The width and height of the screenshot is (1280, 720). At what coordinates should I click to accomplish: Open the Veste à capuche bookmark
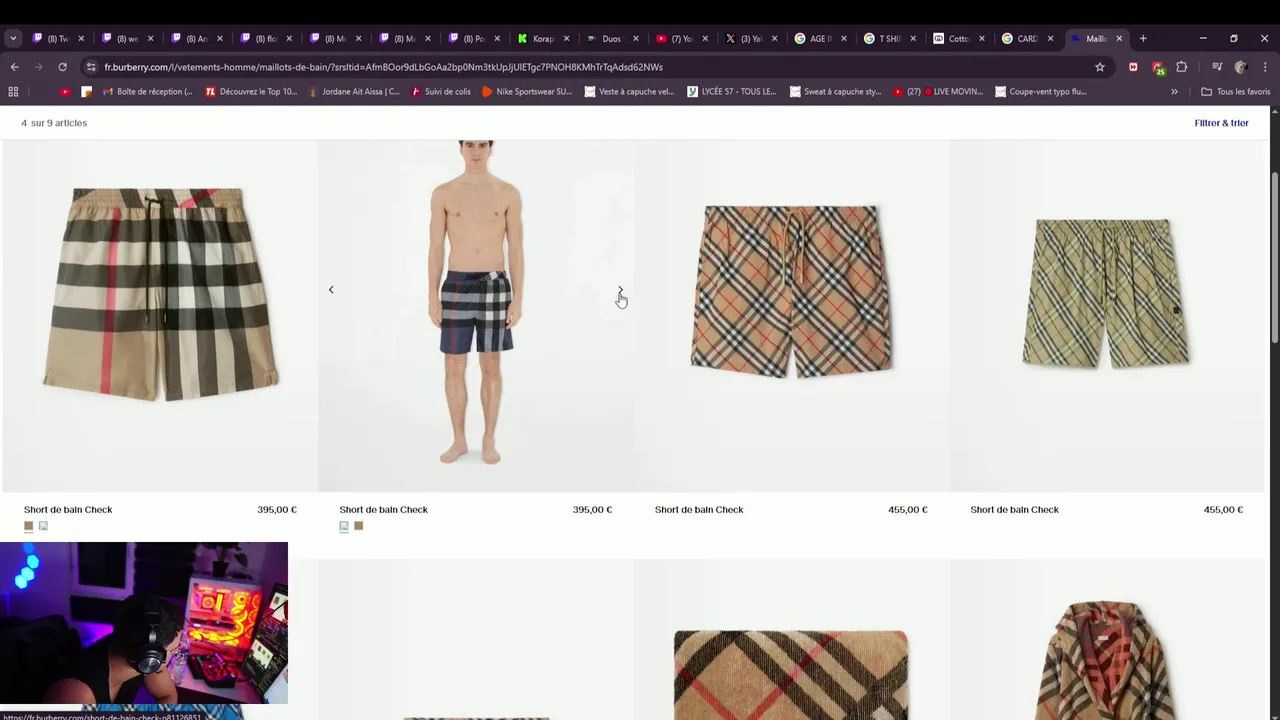pos(630,92)
